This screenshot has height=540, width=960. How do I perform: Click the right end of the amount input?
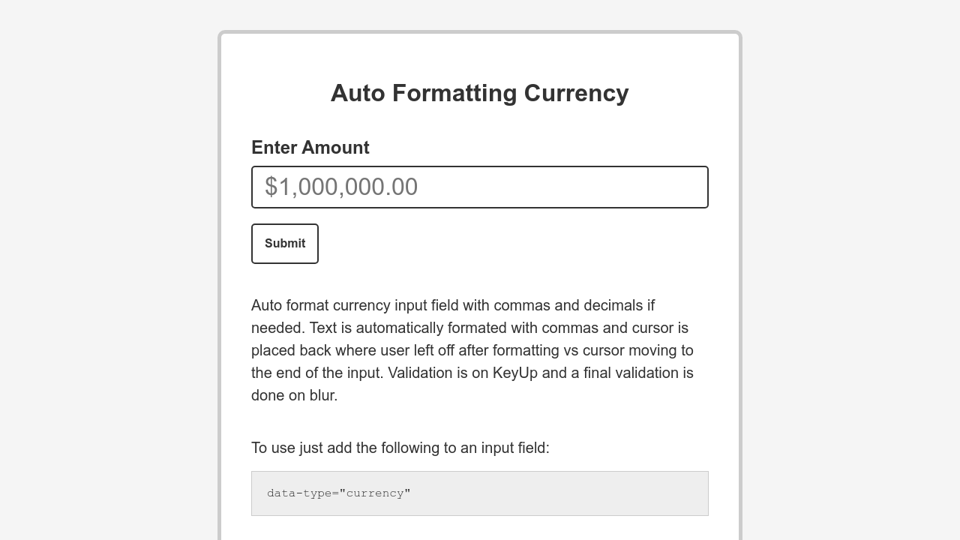pyautogui.click(x=690, y=187)
